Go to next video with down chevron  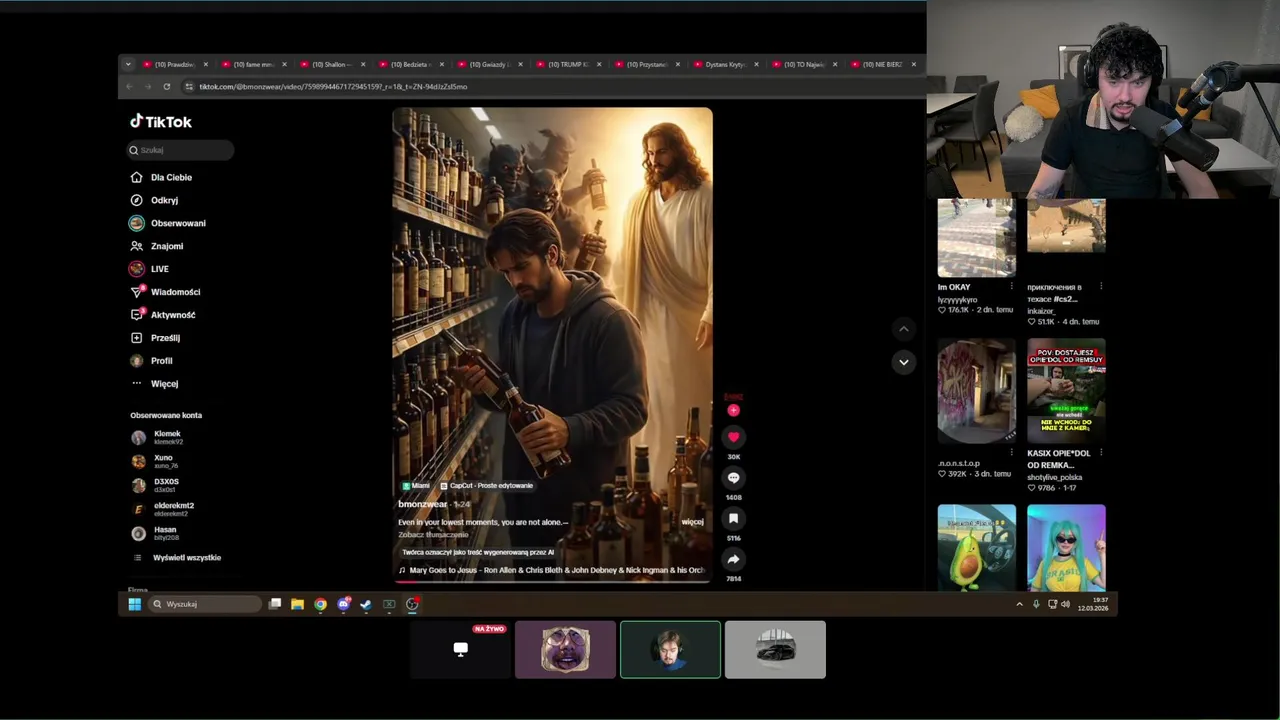pos(903,362)
